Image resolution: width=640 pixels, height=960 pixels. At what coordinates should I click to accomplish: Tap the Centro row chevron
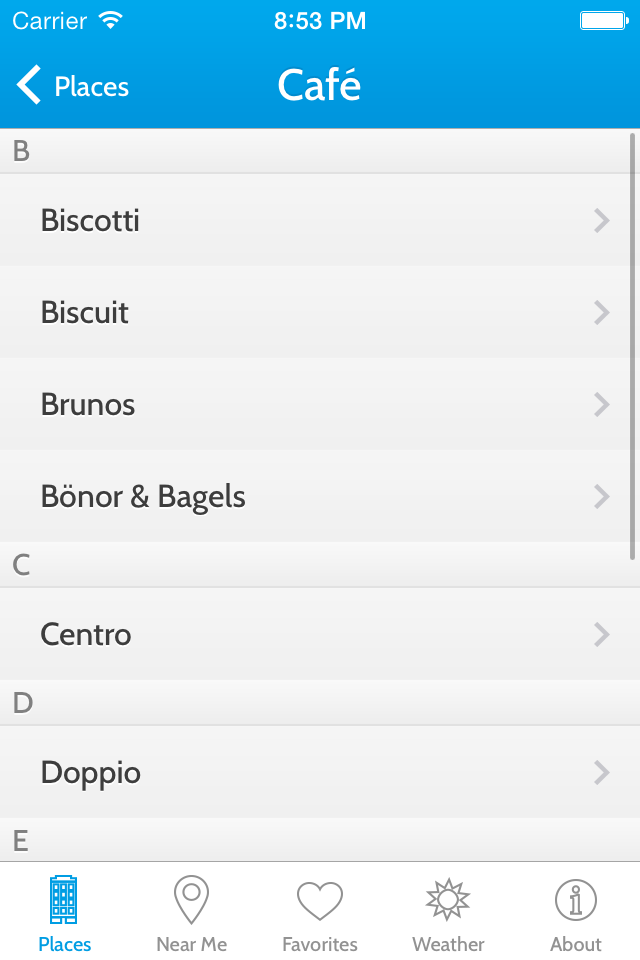pyautogui.click(x=601, y=635)
